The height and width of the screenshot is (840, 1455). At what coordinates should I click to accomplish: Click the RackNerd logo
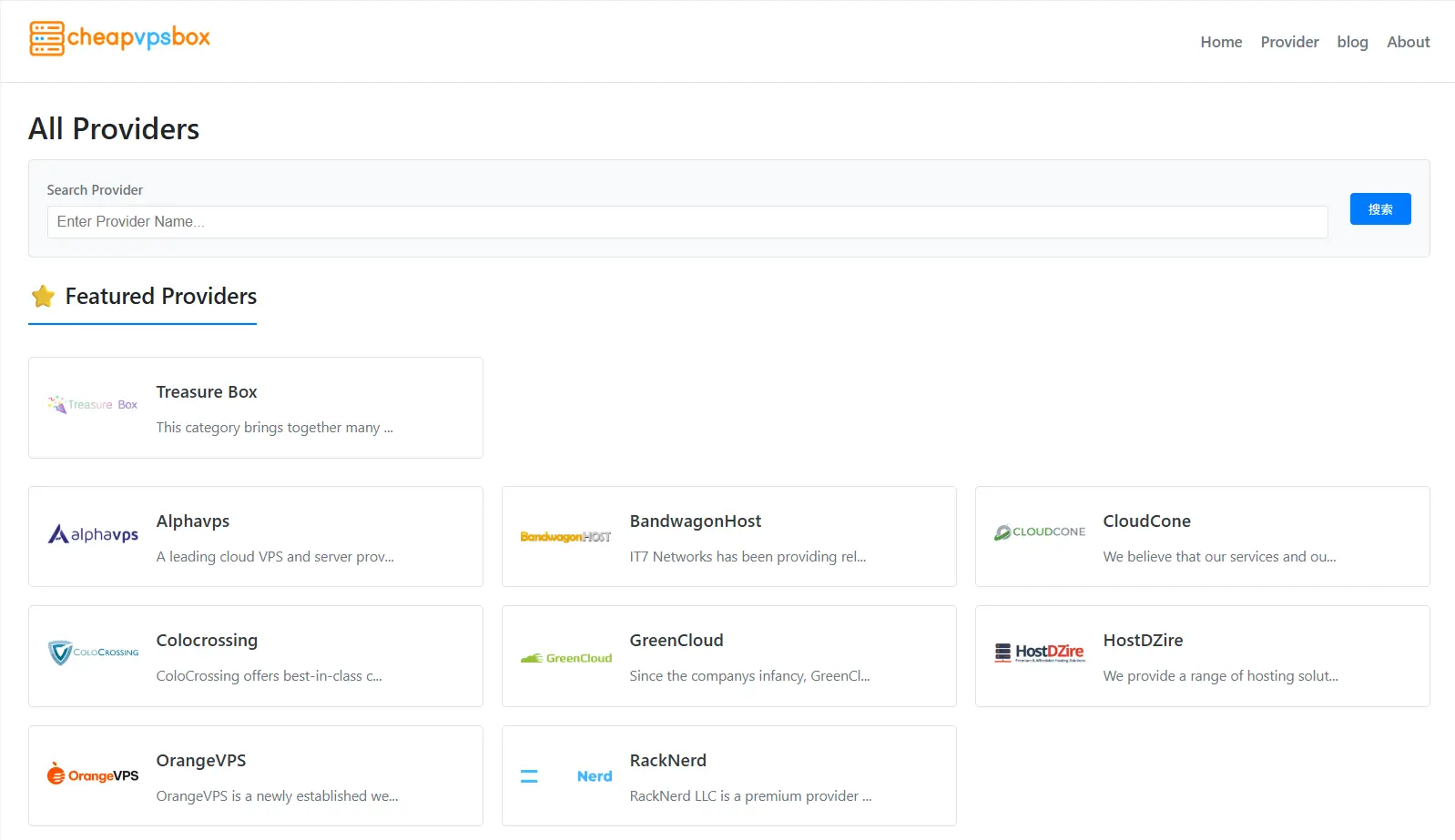(566, 776)
